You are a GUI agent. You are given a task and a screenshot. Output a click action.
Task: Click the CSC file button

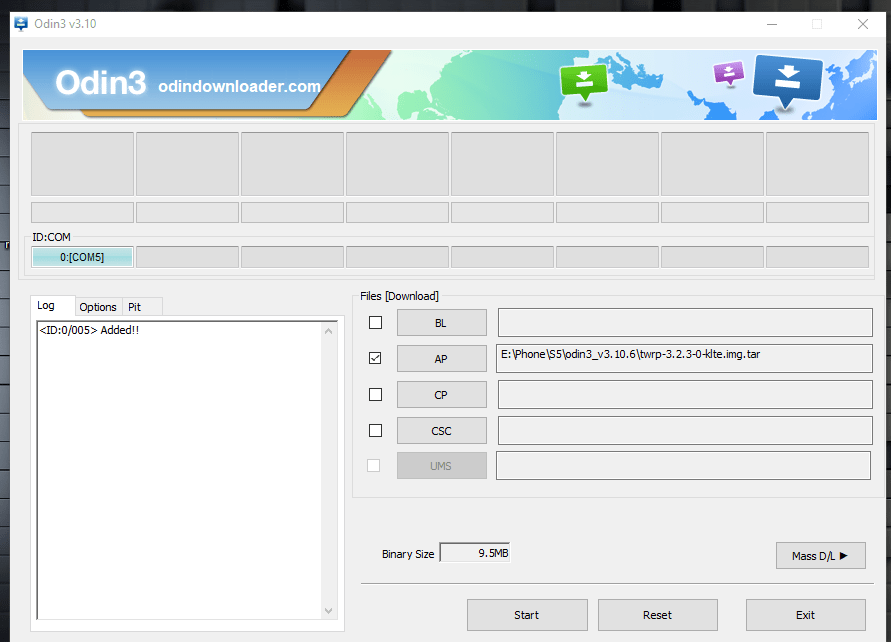click(442, 431)
